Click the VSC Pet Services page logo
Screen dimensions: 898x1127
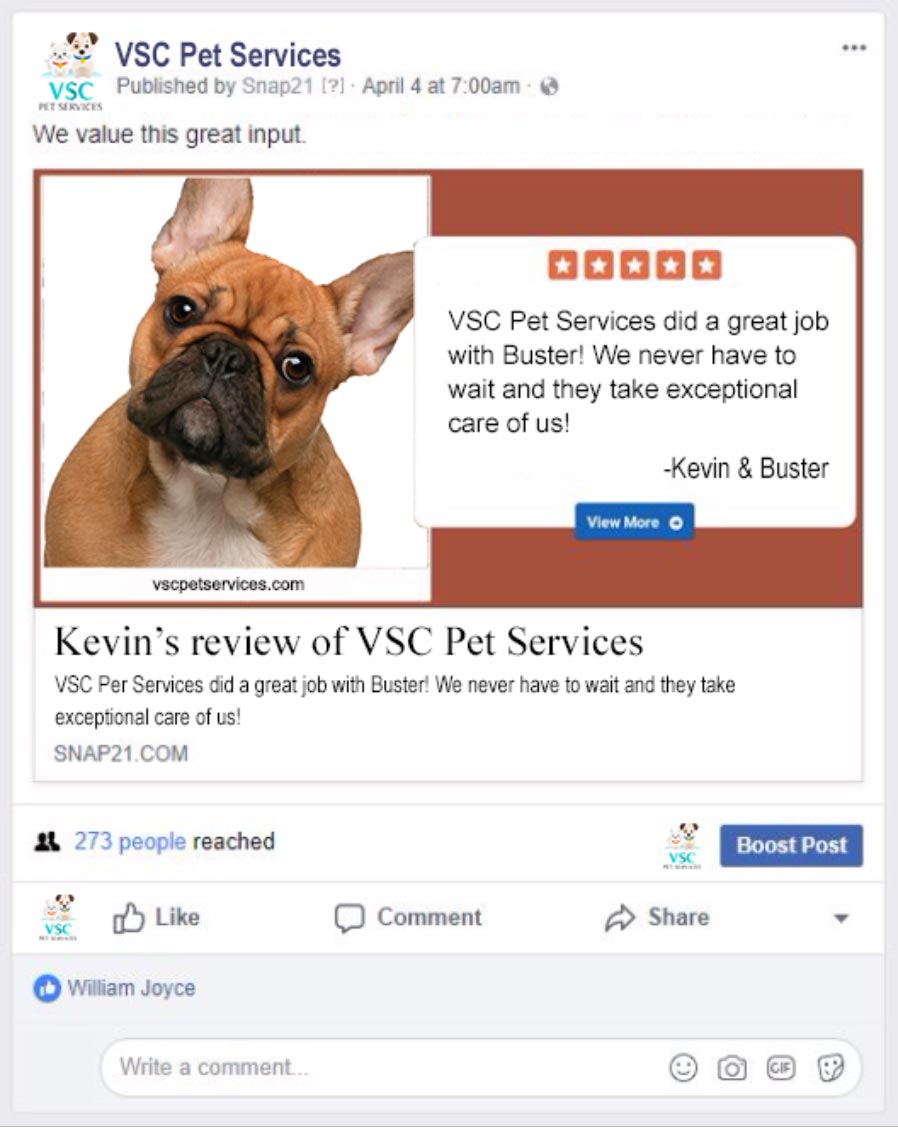[x=70, y=72]
